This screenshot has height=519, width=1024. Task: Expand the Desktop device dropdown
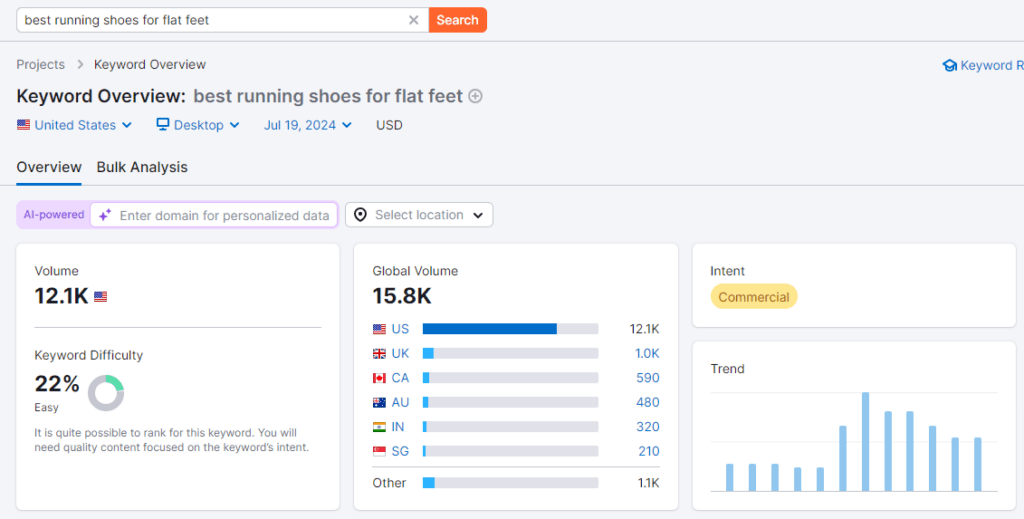coord(198,125)
